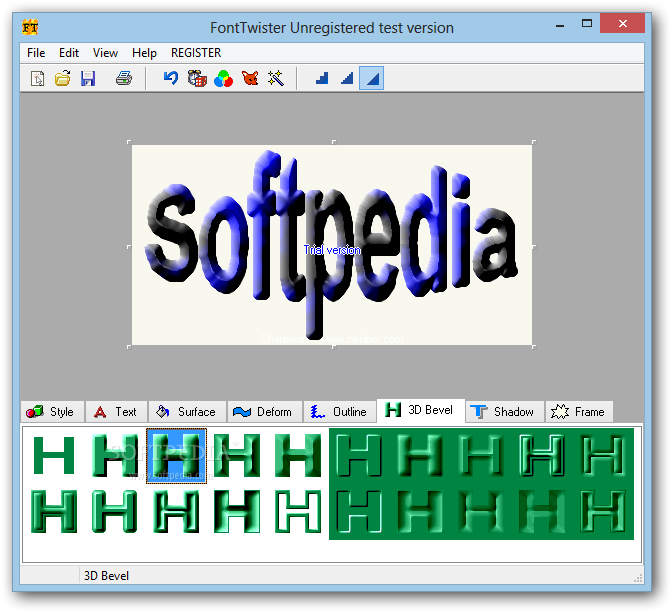Select the smooth triangle quality icon
672x612 pixels.
point(372,78)
